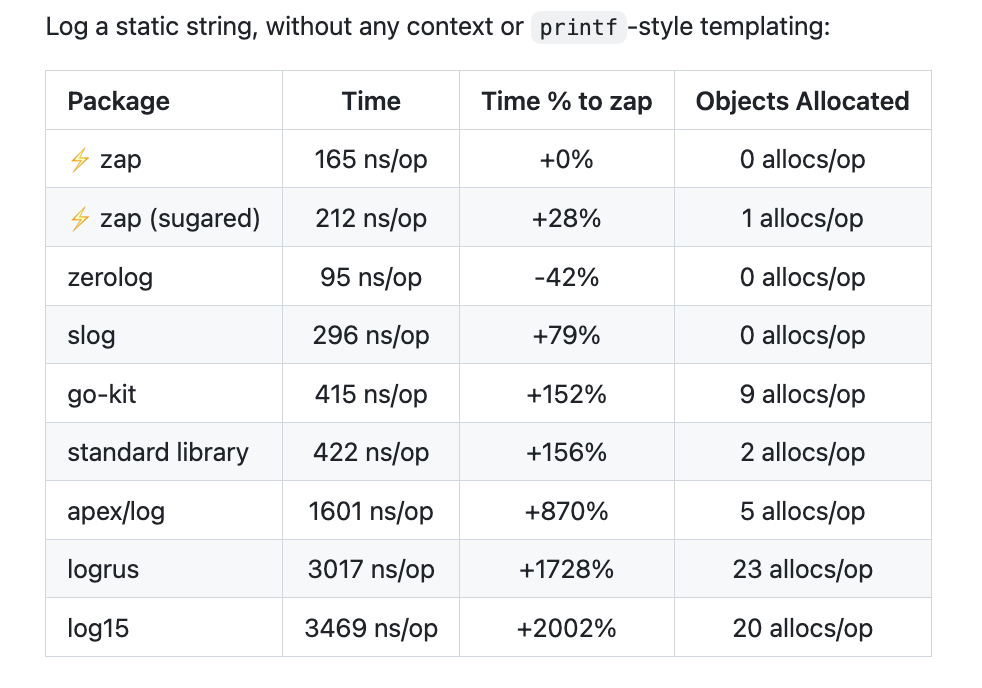Click the apex/log package cell
982x688 pixels.
point(116,511)
